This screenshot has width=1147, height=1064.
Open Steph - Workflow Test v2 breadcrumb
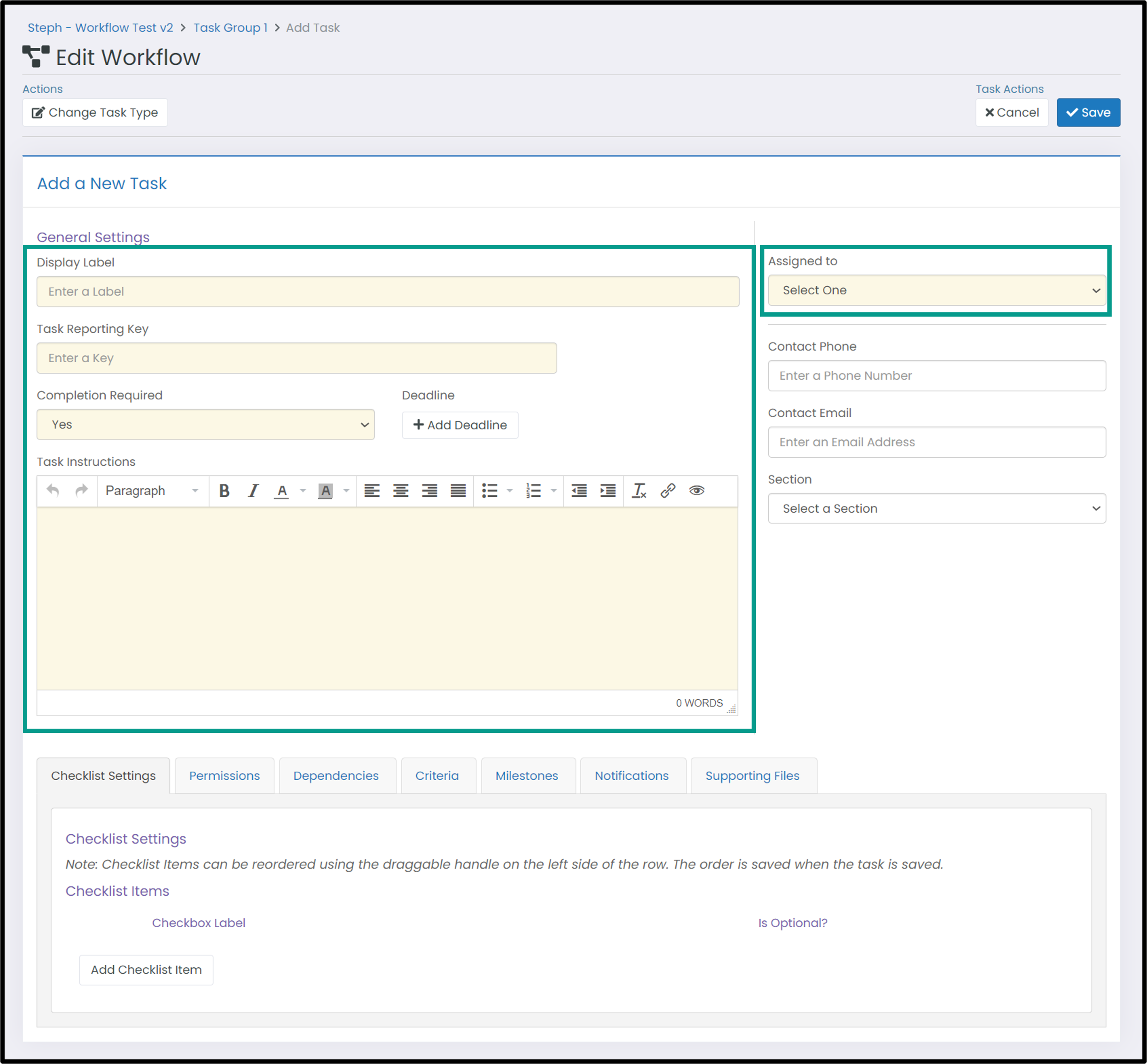coord(100,28)
